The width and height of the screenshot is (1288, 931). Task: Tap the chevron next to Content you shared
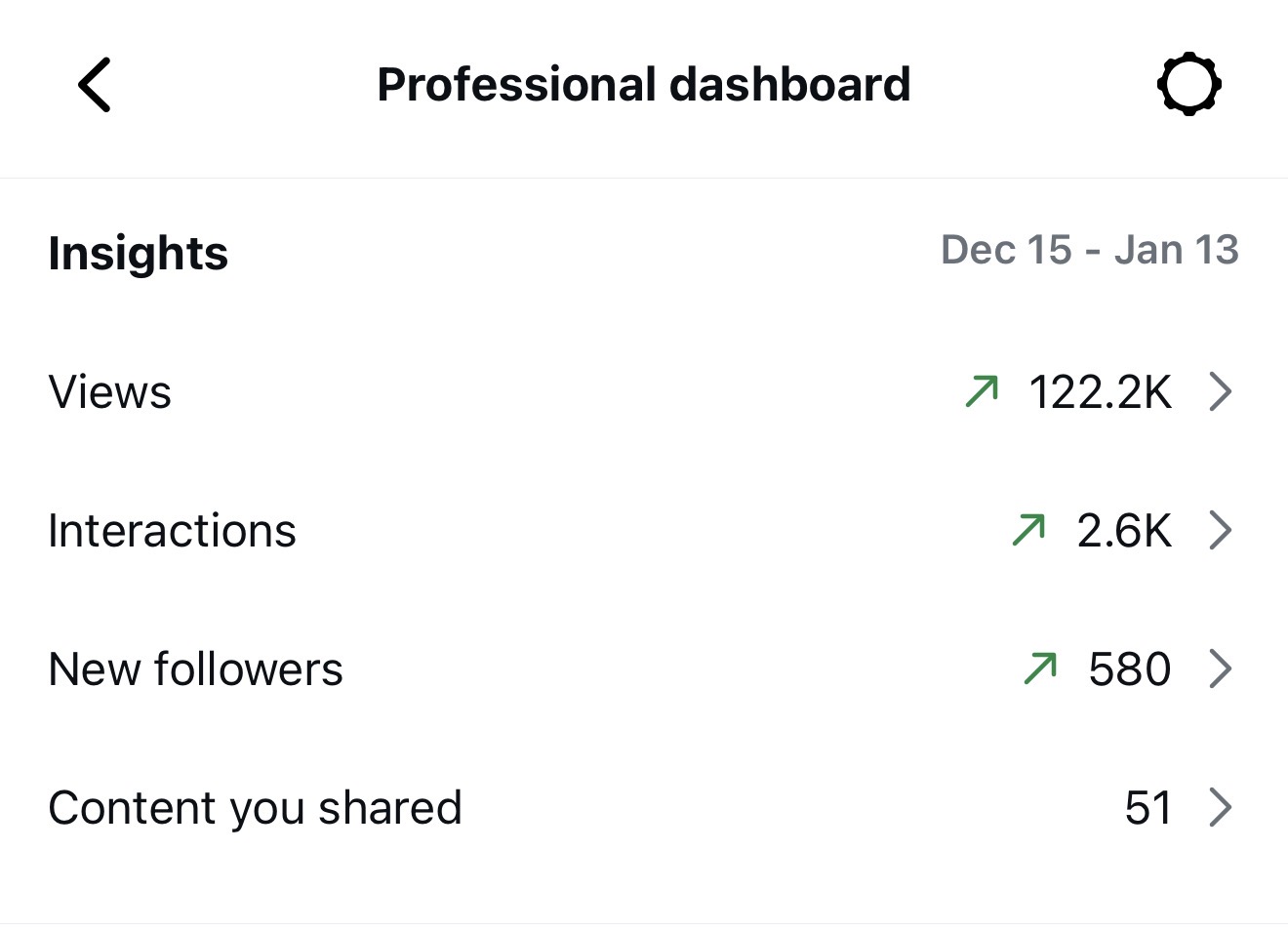pos(1220,807)
